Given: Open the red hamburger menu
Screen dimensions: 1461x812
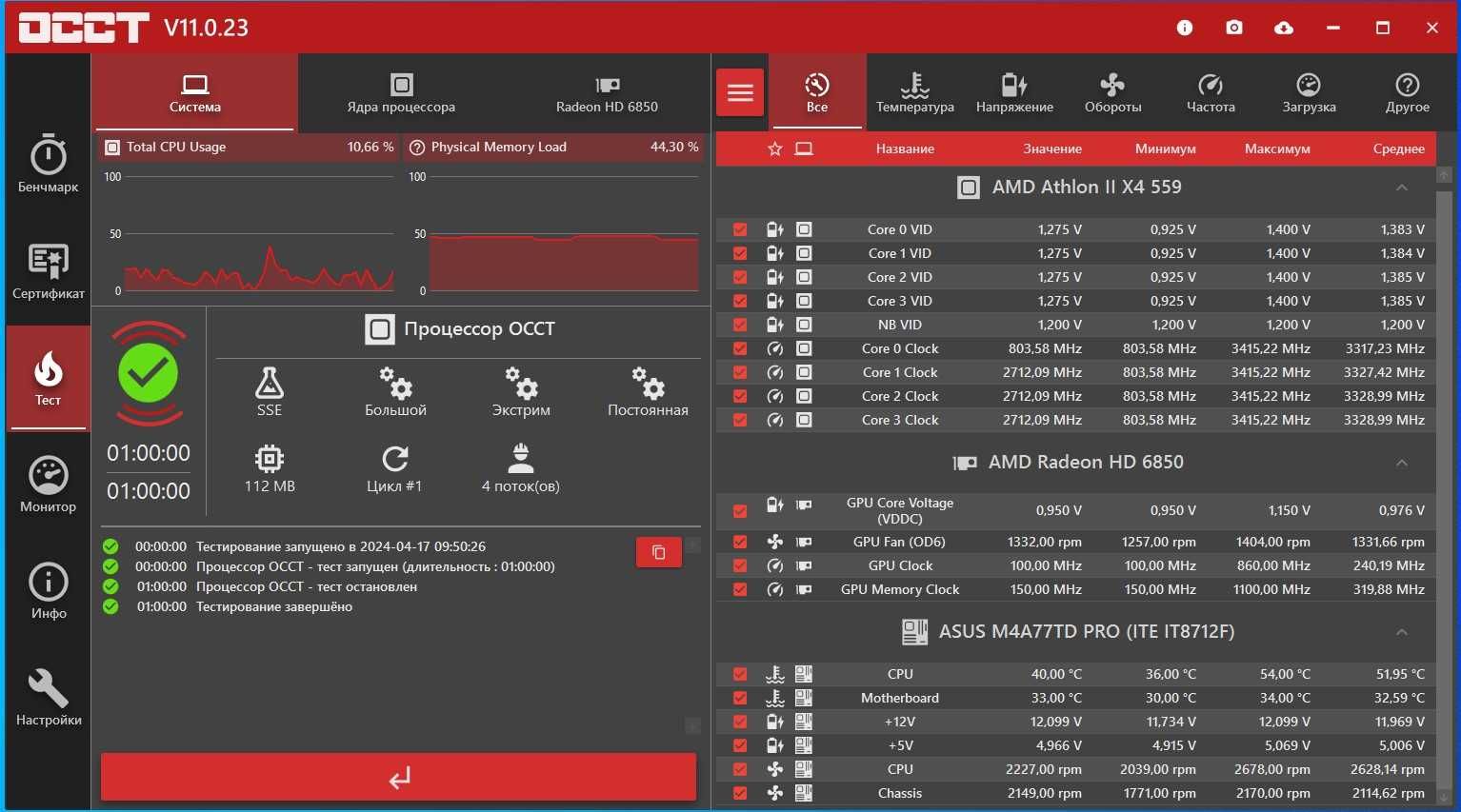Looking at the screenshot, I should 740,92.
